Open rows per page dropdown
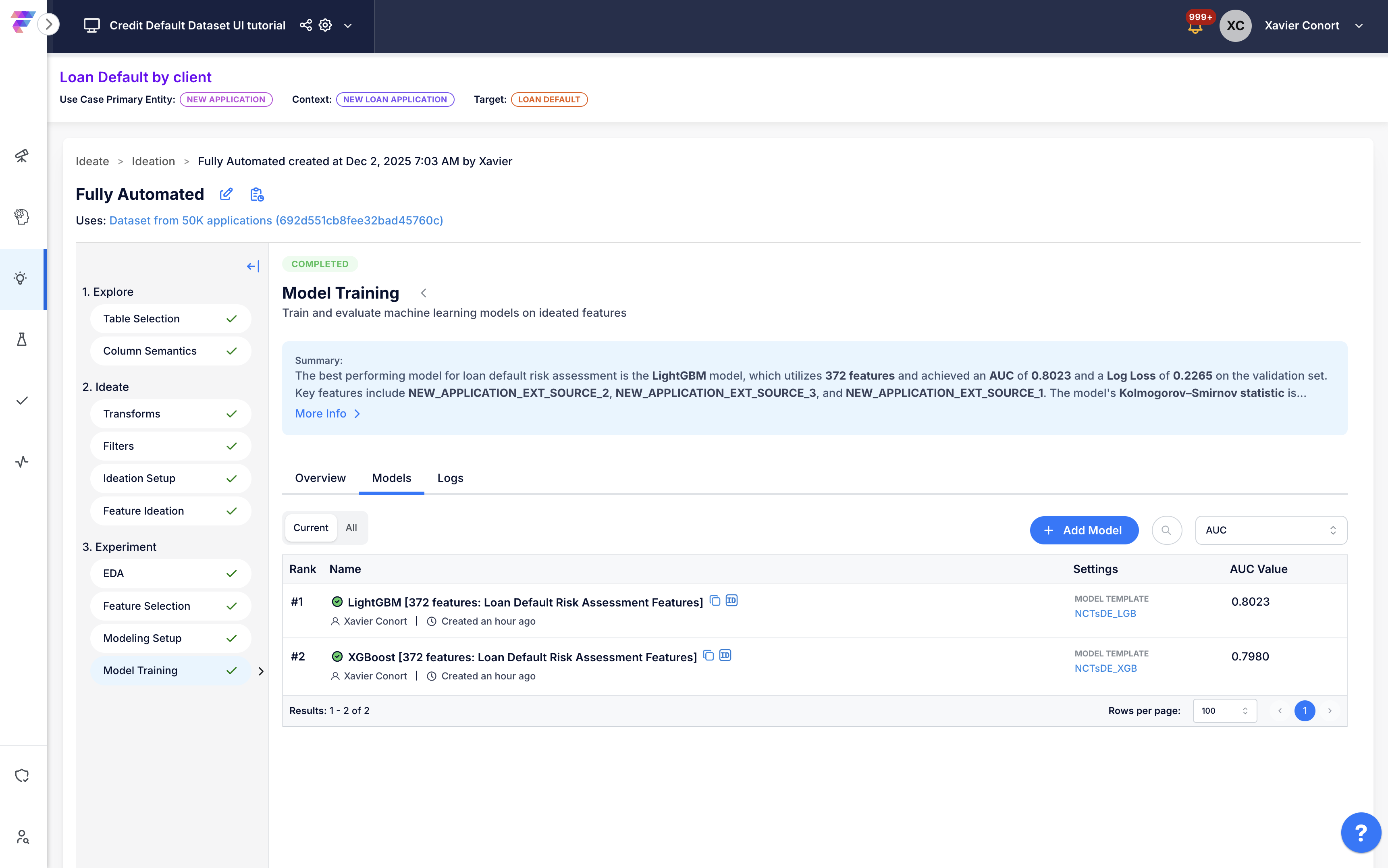 (x=1224, y=711)
